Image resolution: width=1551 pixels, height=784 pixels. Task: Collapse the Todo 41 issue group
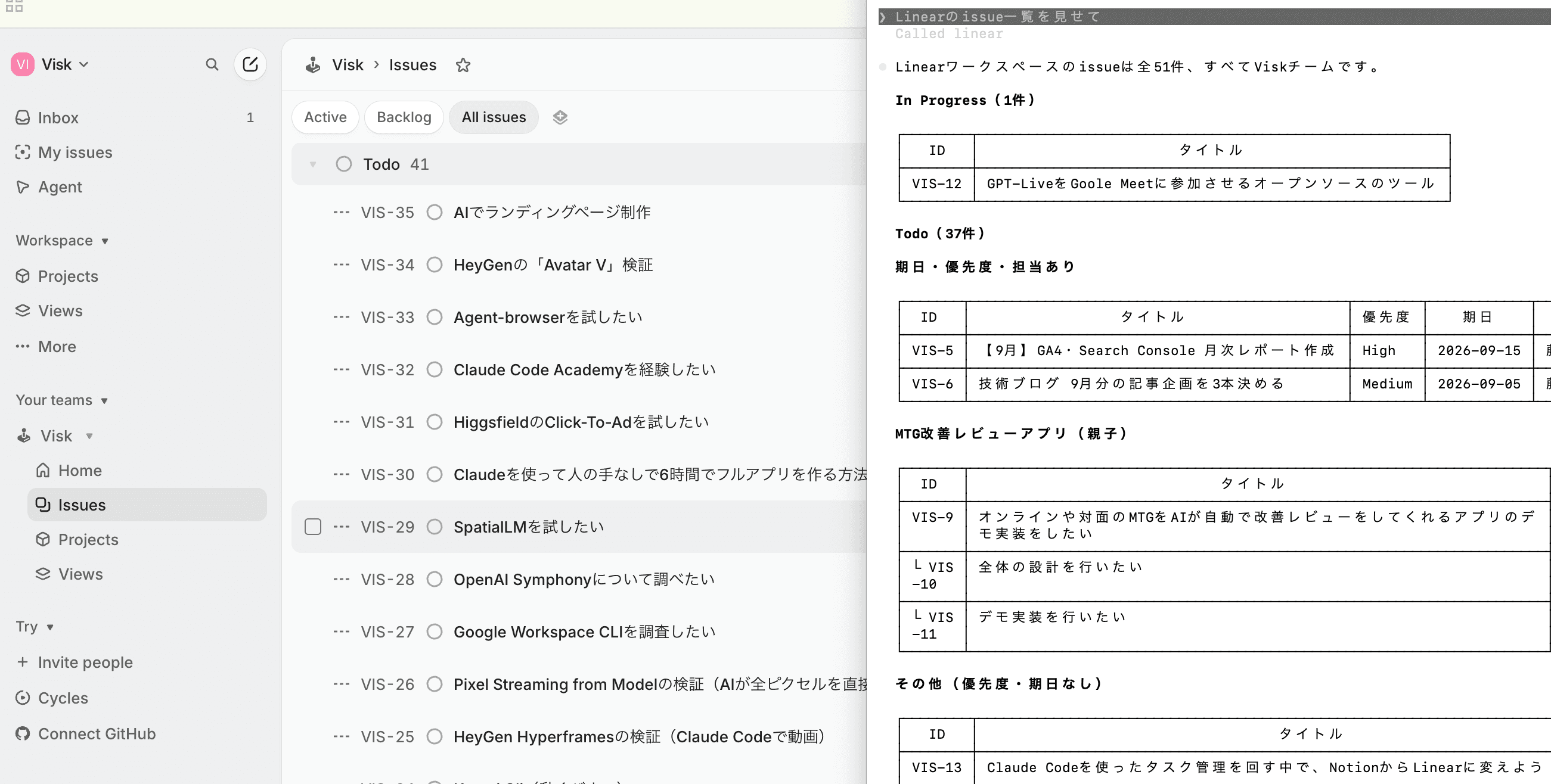[312, 164]
